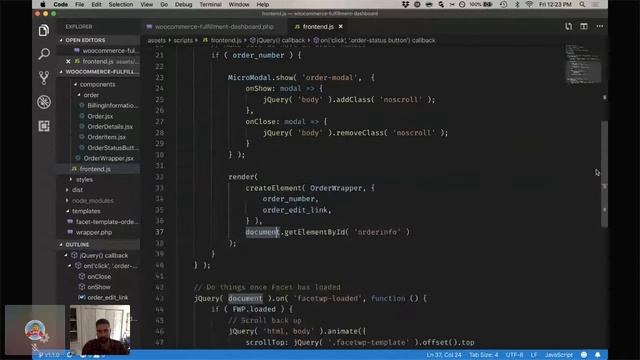
Task: Click the code minimap preview
Action: coord(583,64)
